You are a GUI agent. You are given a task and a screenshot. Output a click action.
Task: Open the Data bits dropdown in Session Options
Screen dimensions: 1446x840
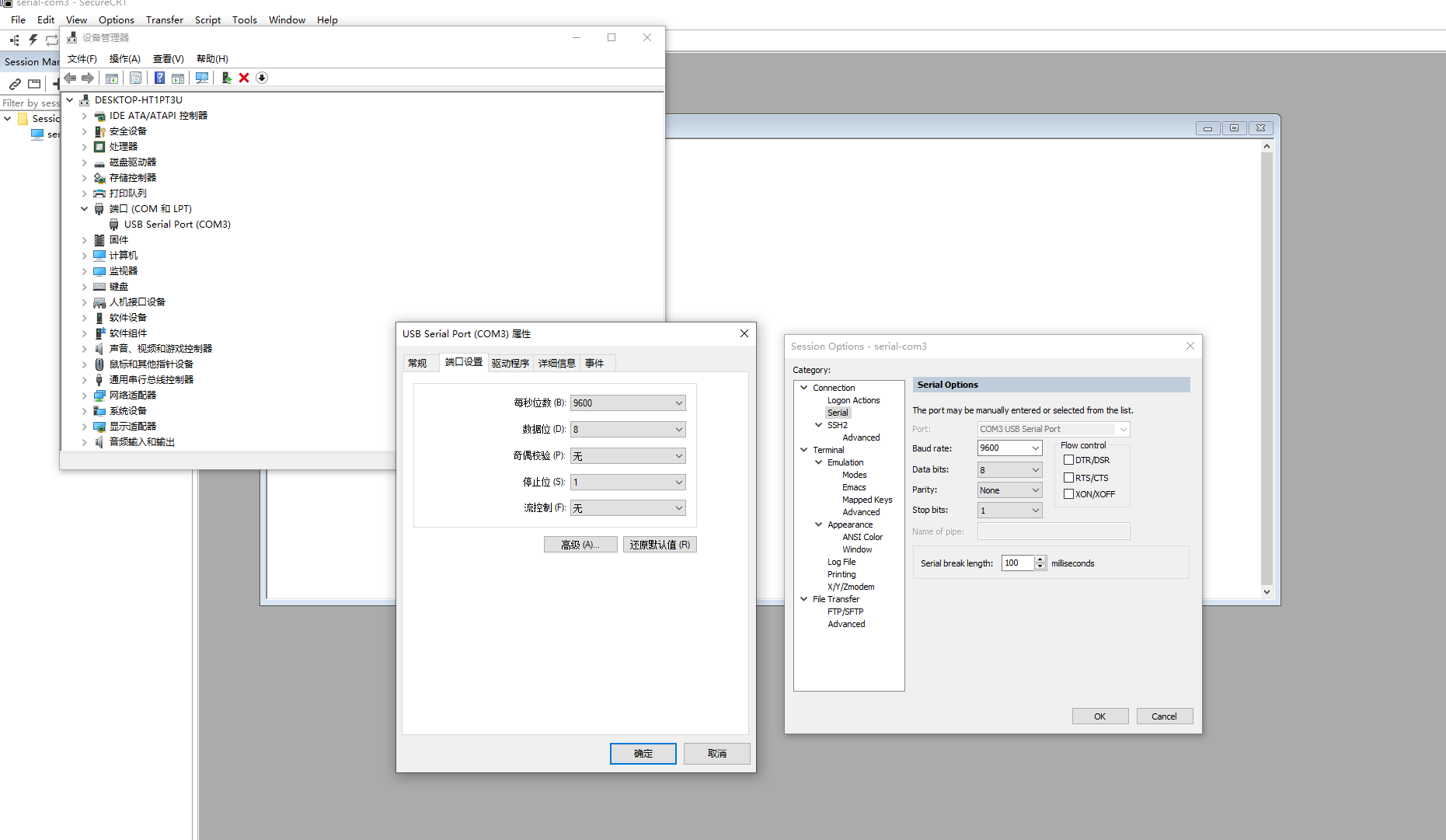pyautogui.click(x=1009, y=470)
